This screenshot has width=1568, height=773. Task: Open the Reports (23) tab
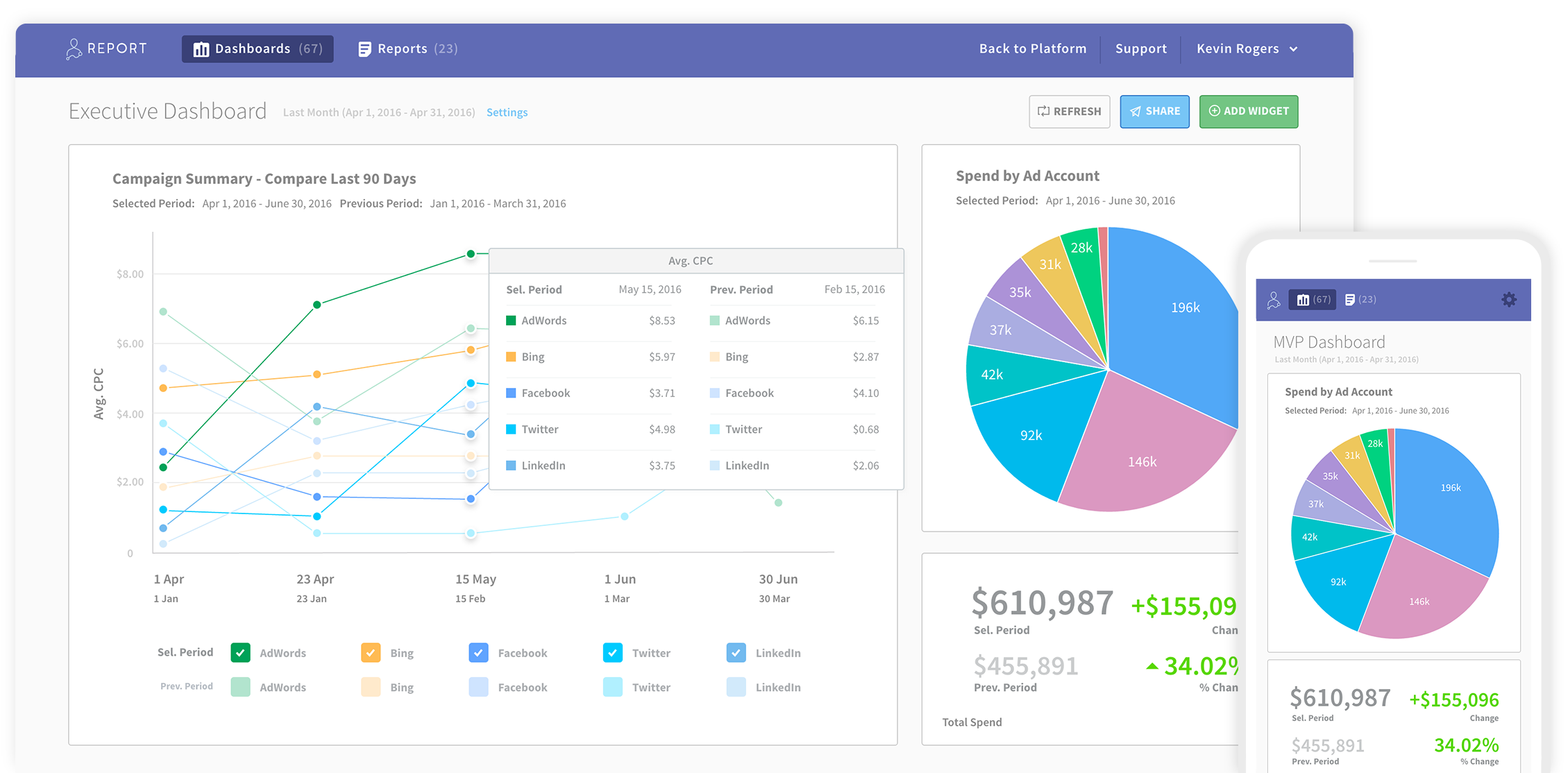tap(407, 49)
